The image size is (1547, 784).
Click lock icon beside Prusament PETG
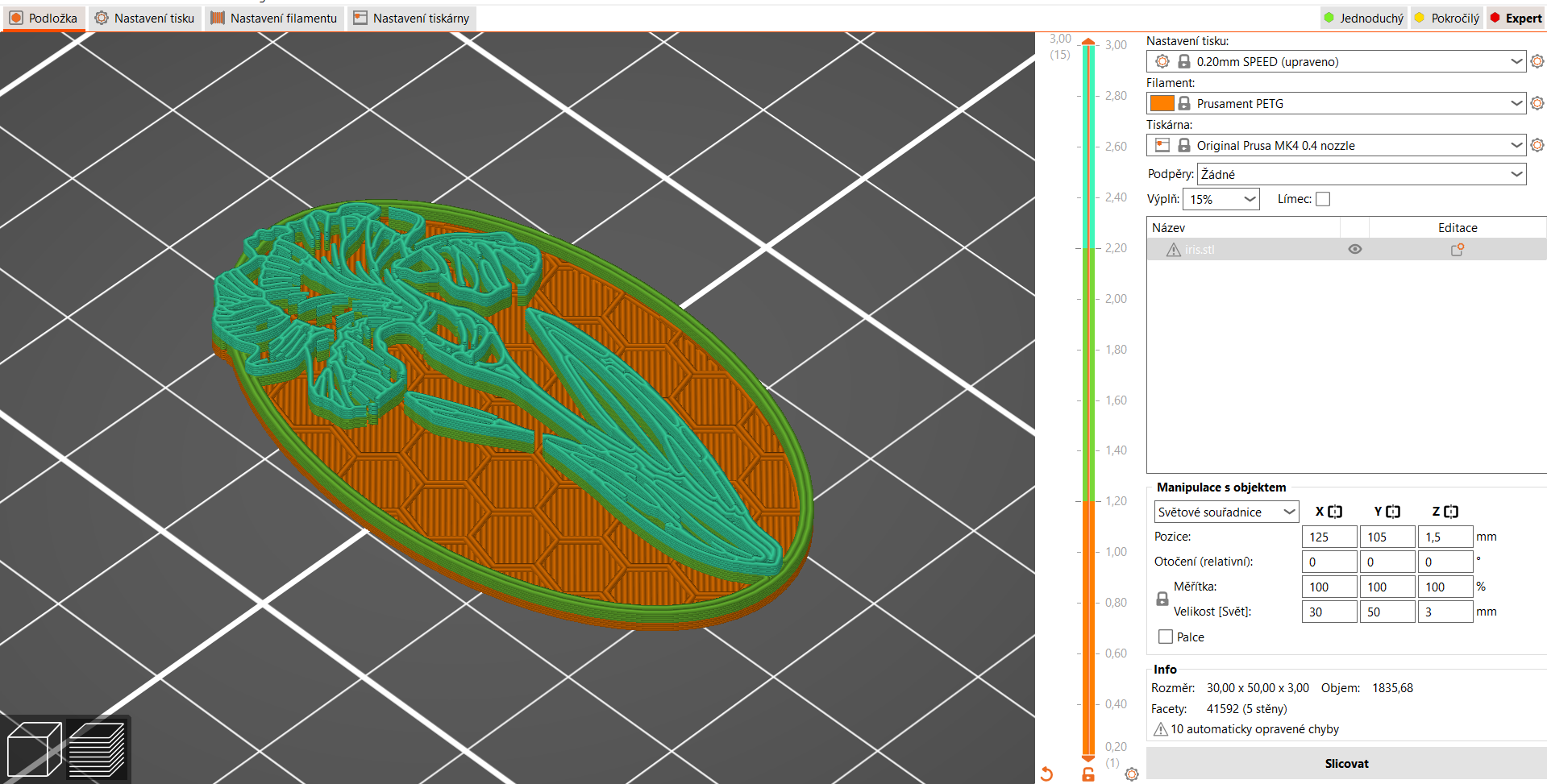(1184, 103)
